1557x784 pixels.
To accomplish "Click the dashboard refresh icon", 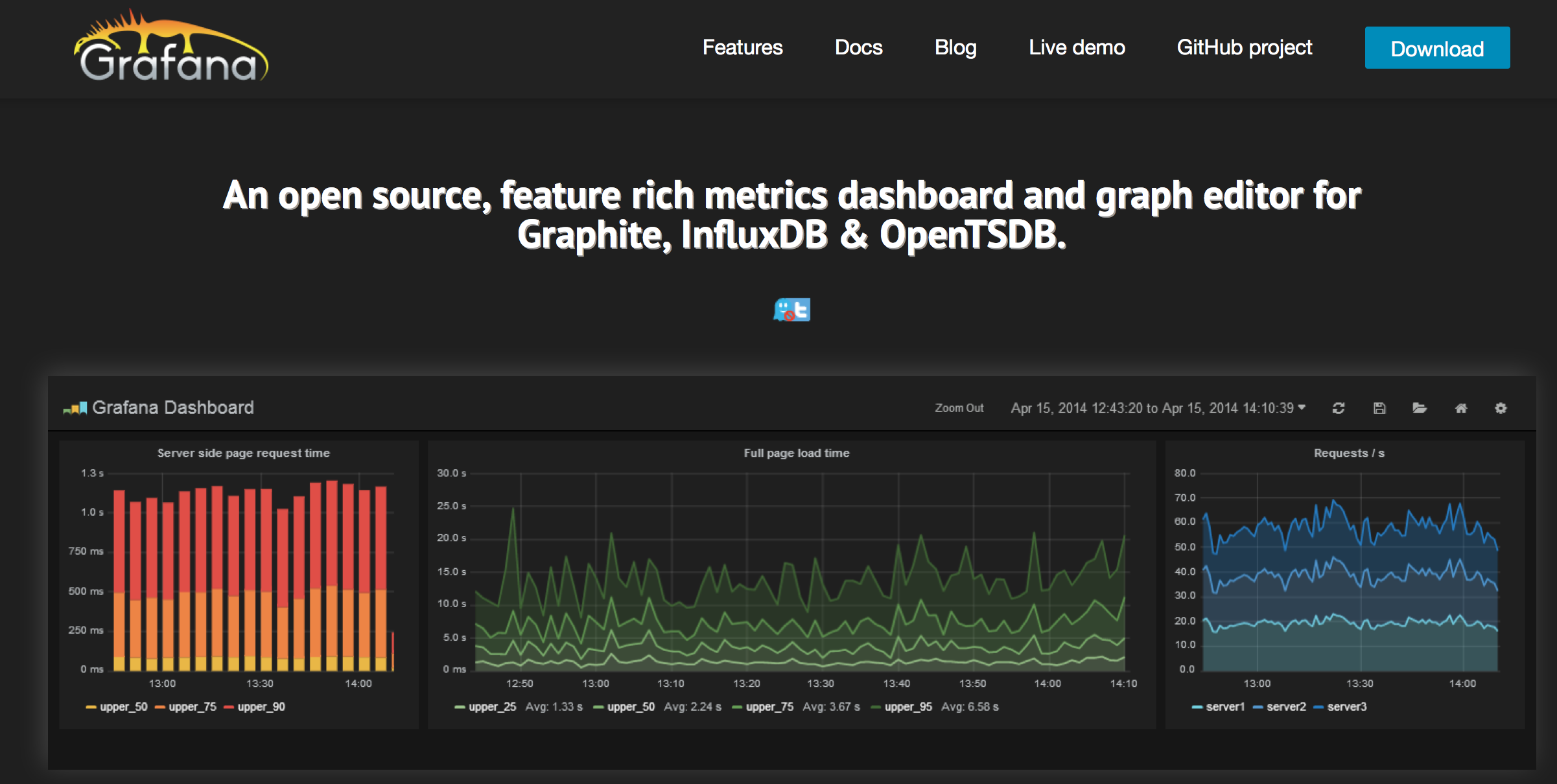I will pos(1339,408).
